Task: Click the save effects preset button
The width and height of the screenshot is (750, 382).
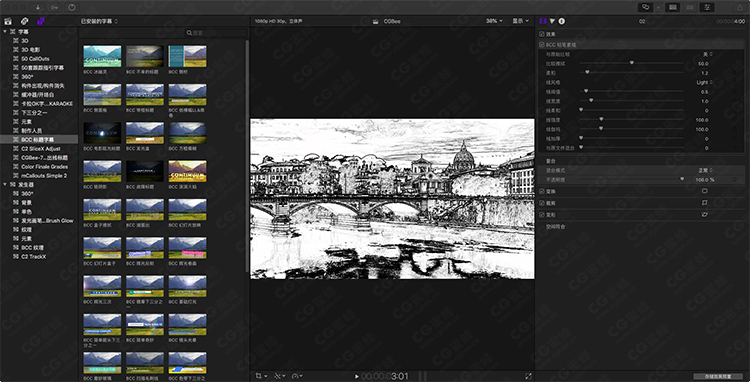Action: 718,376
